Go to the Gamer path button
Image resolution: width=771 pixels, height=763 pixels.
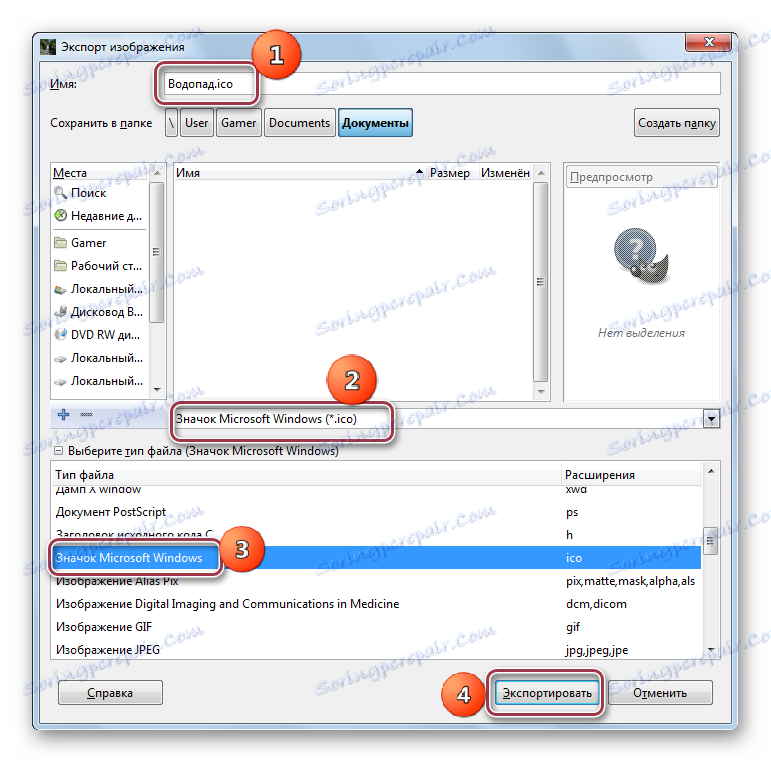238,123
